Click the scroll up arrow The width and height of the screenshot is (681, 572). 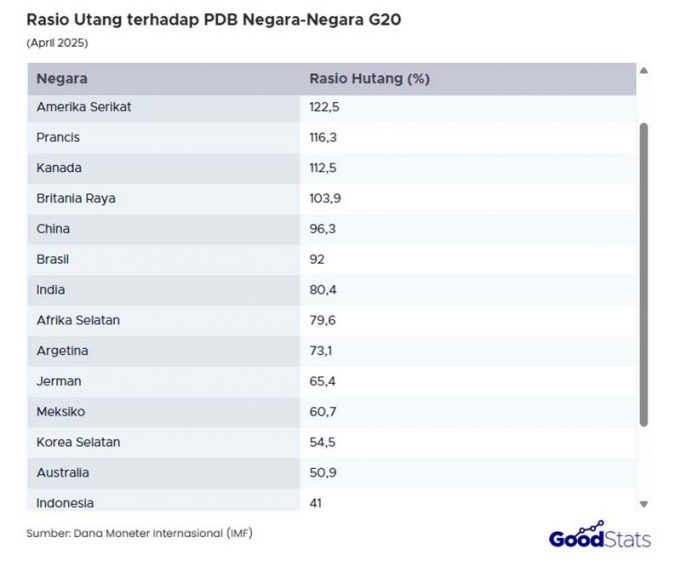643,70
